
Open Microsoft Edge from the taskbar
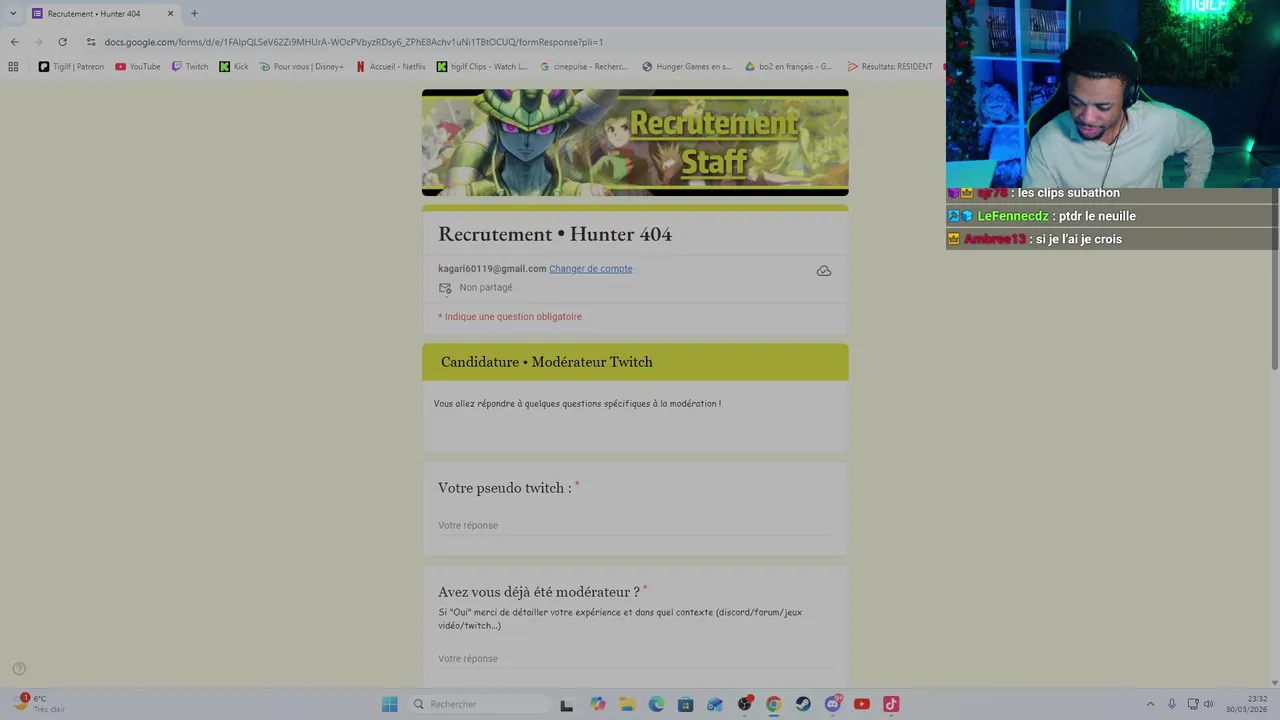click(656, 704)
